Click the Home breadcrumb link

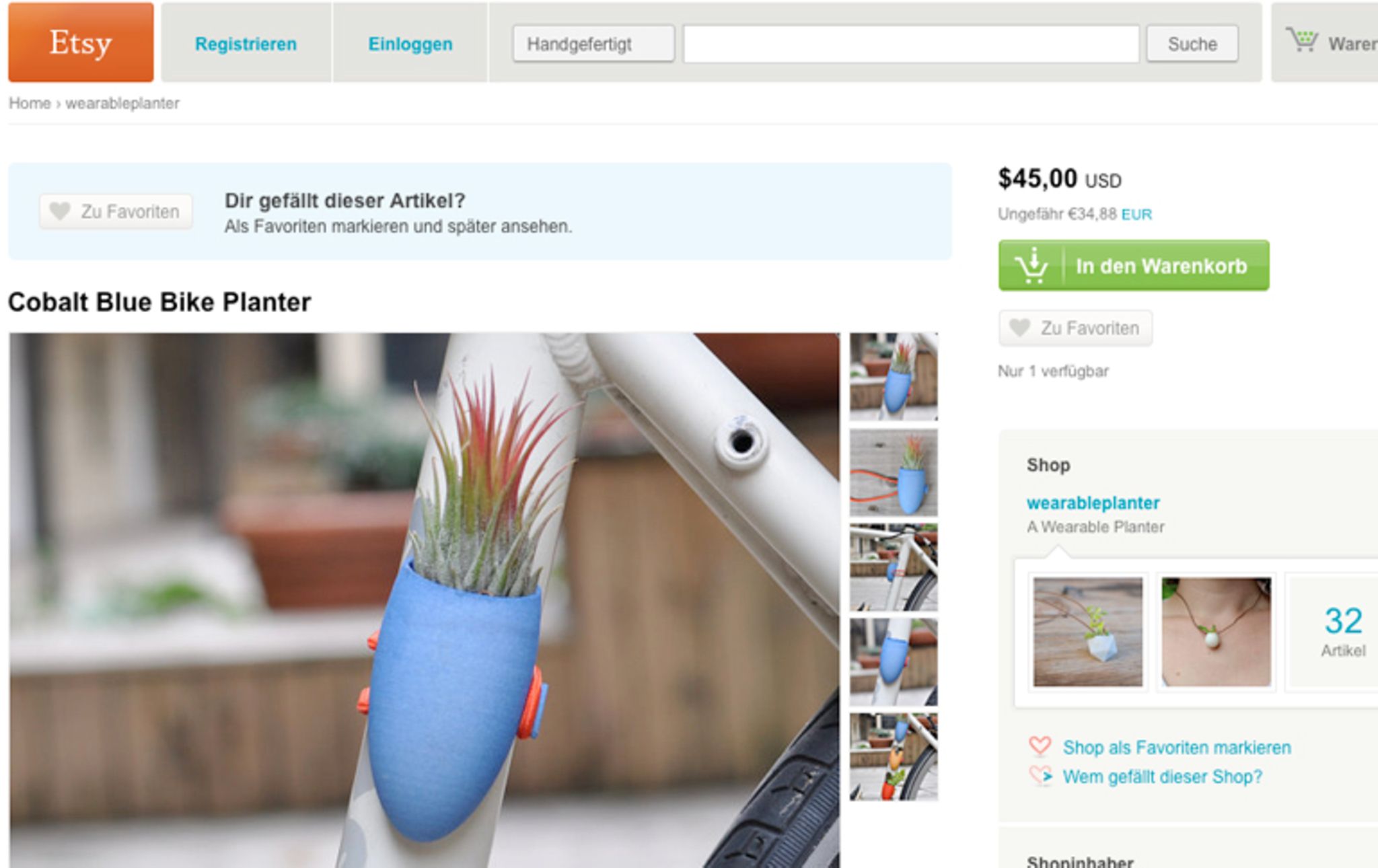pos(30,103)
